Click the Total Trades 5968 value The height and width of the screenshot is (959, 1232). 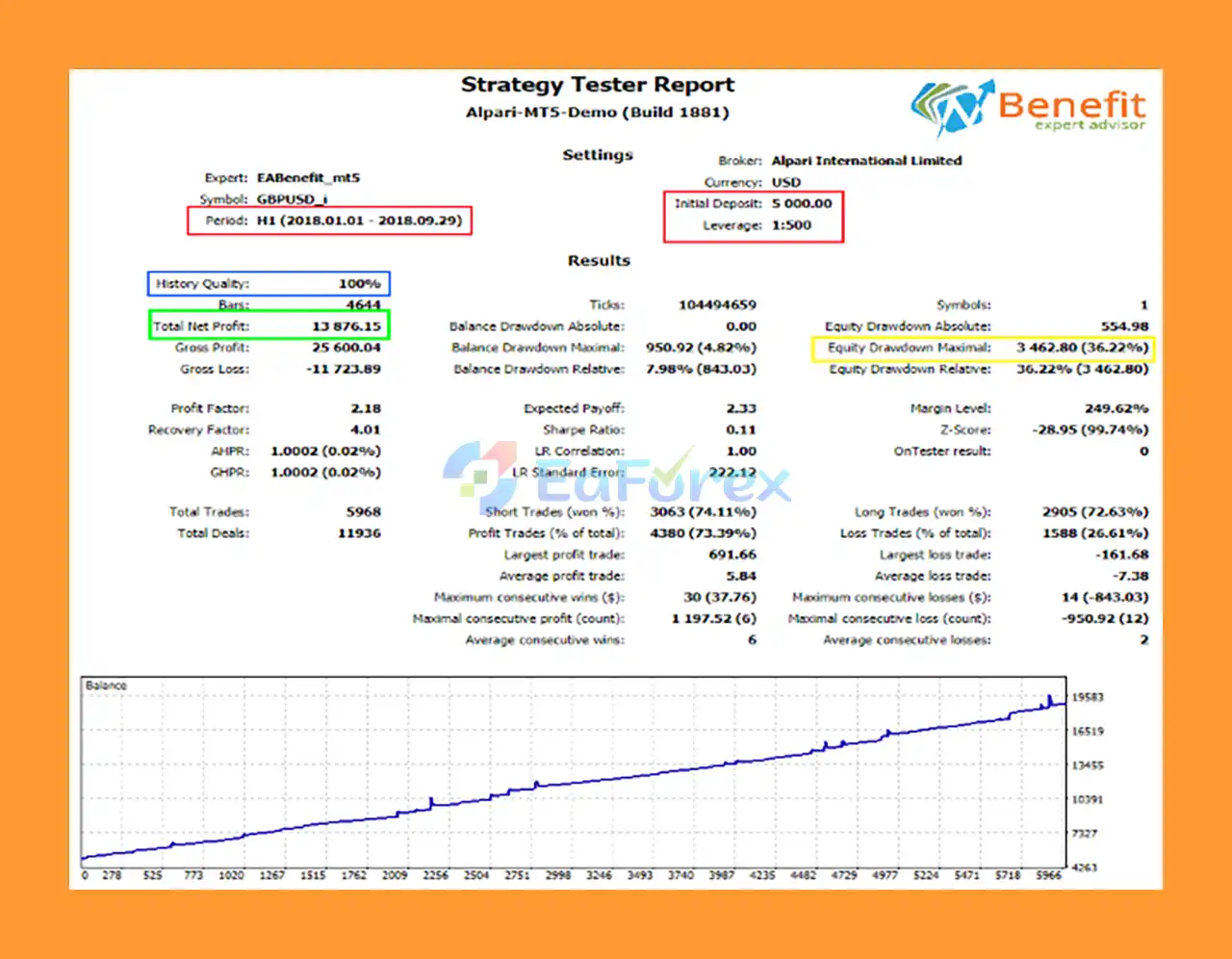pos(363,512)
